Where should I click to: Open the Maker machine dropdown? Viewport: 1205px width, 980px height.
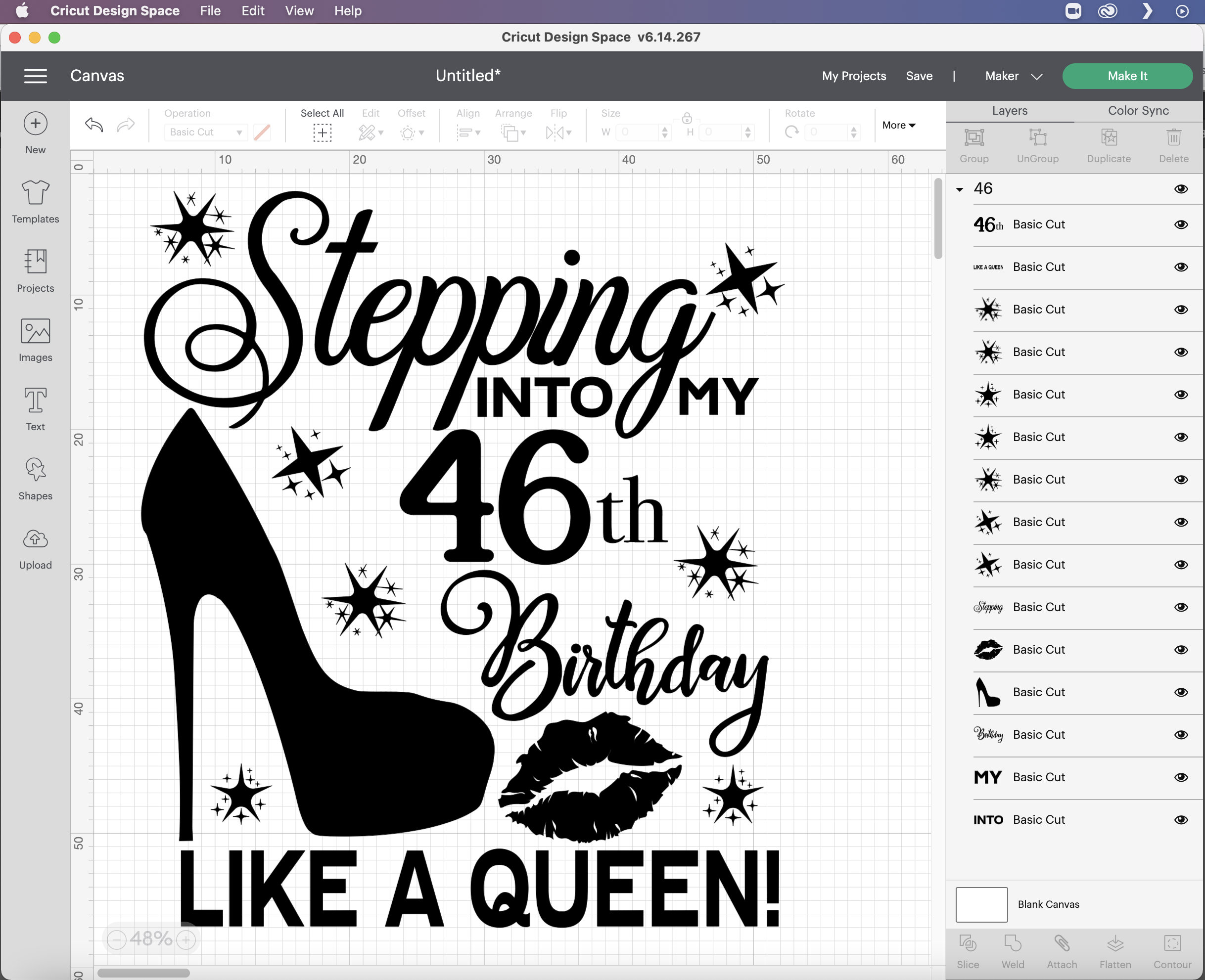coord(1013,76)
